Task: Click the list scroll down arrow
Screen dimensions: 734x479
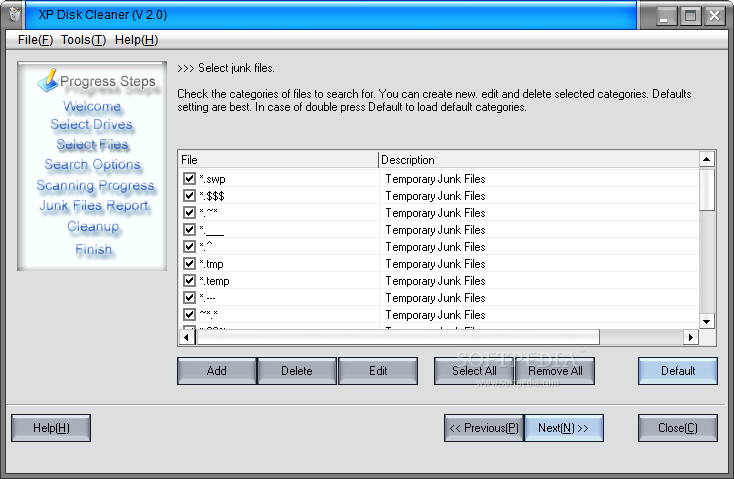Action: pos(707,321)
